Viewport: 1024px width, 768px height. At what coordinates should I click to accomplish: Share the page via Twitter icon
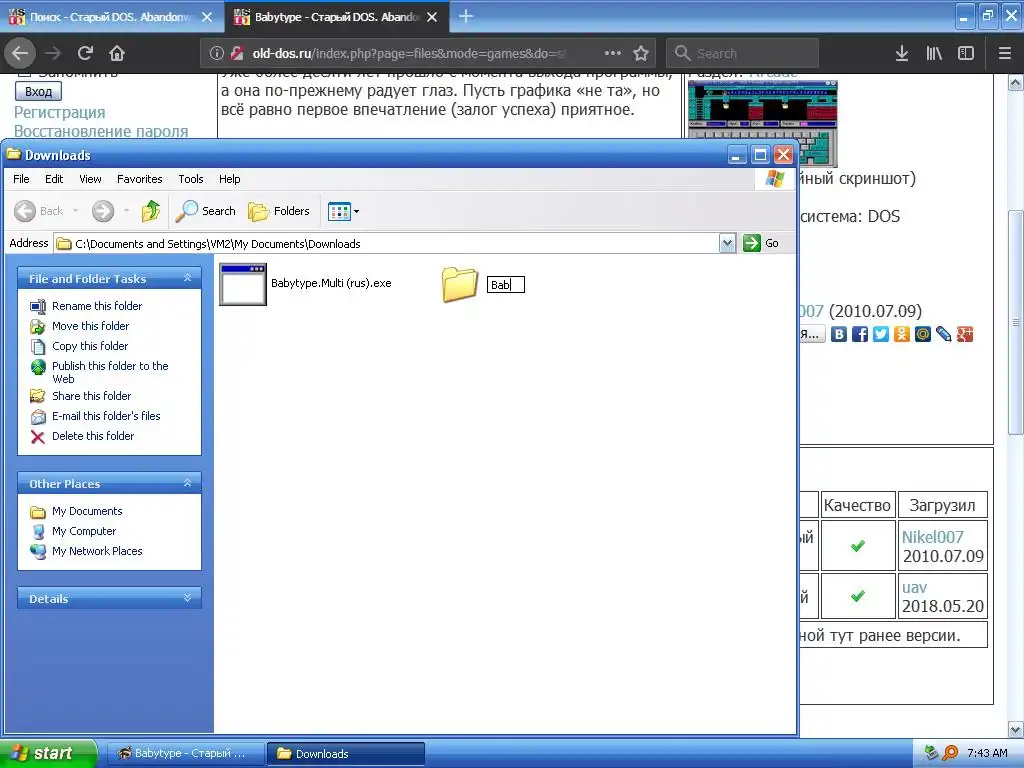881,334
